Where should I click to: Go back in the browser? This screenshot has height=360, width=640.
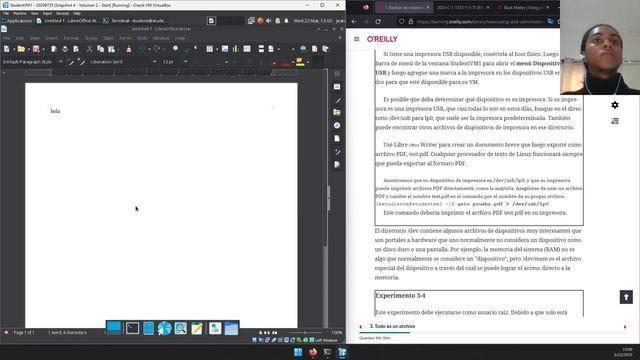[x=354, y=22]
